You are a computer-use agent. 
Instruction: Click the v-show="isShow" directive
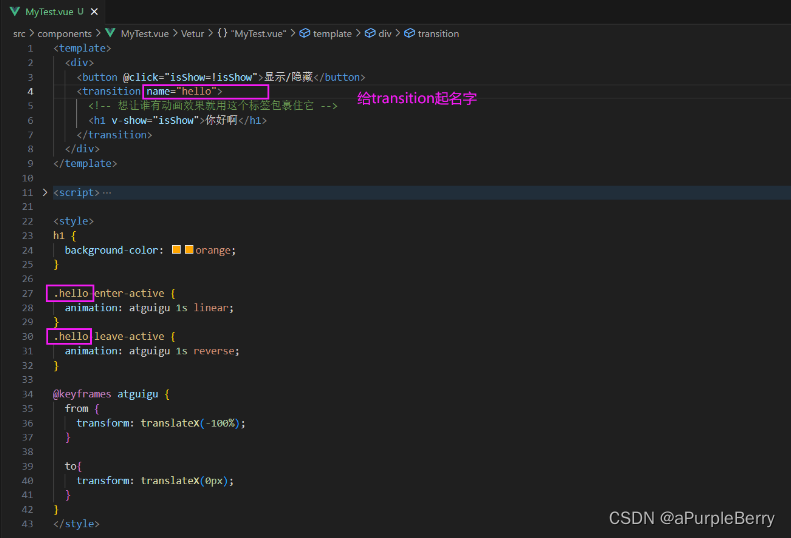tap(155, 121)
